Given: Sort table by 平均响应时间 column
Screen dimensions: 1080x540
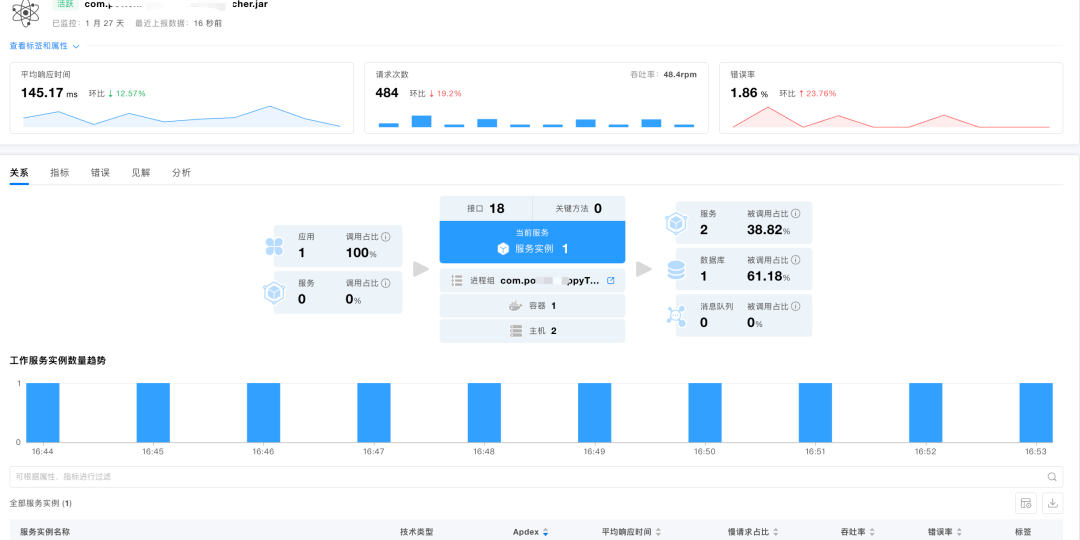Looking at the screenshot, I should [x=658, y=533].
